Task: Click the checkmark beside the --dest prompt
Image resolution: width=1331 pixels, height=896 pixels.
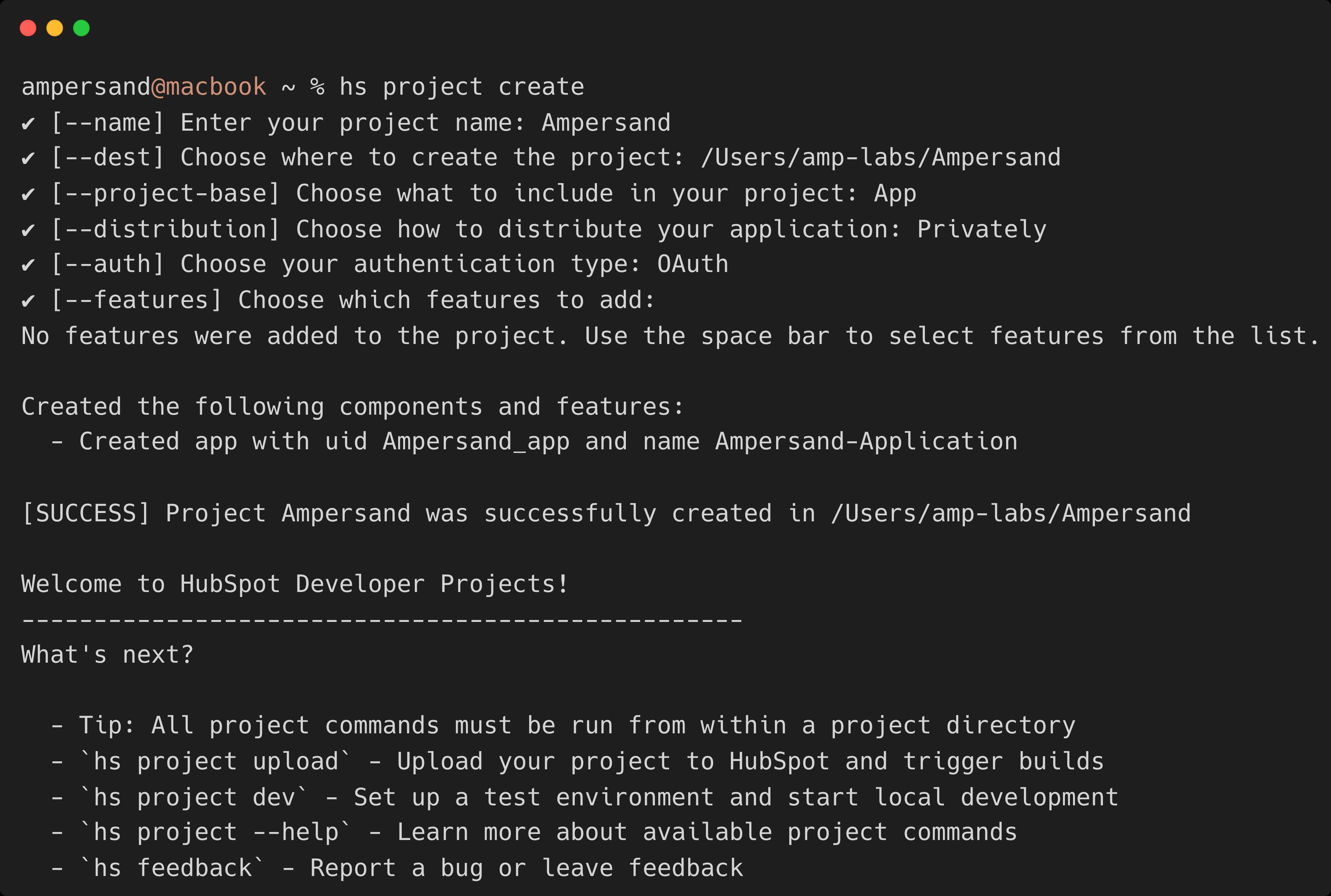Action: coord(28,159)
